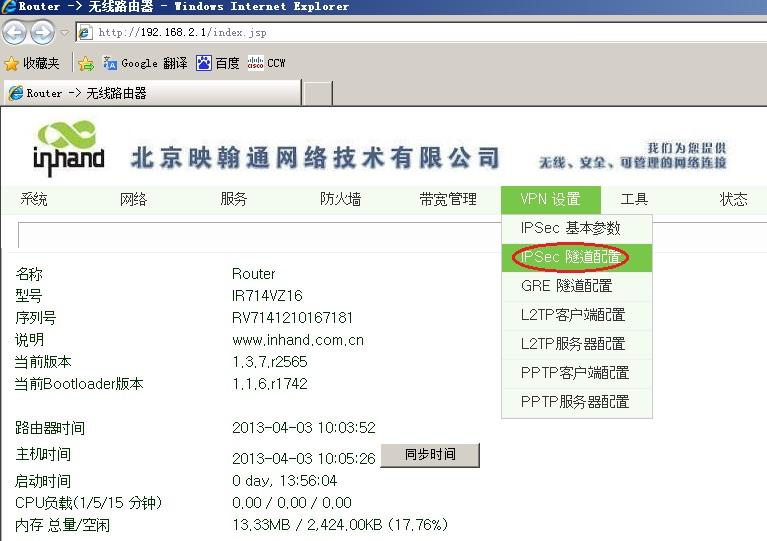Open the 状态 menu
767x541 pixels.
(x=733, y=199)
